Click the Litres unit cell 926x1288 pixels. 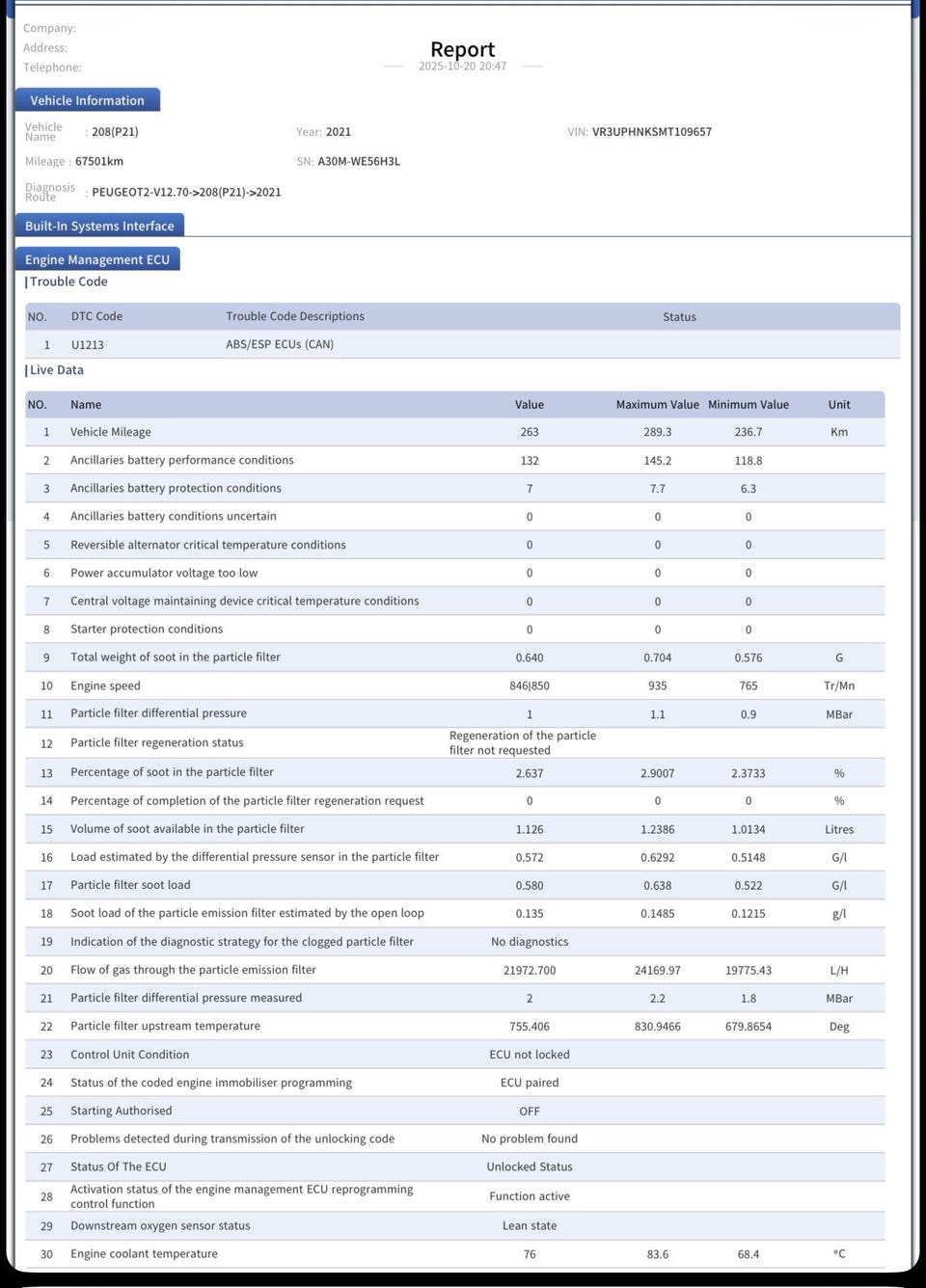click(x=839, y=829)
